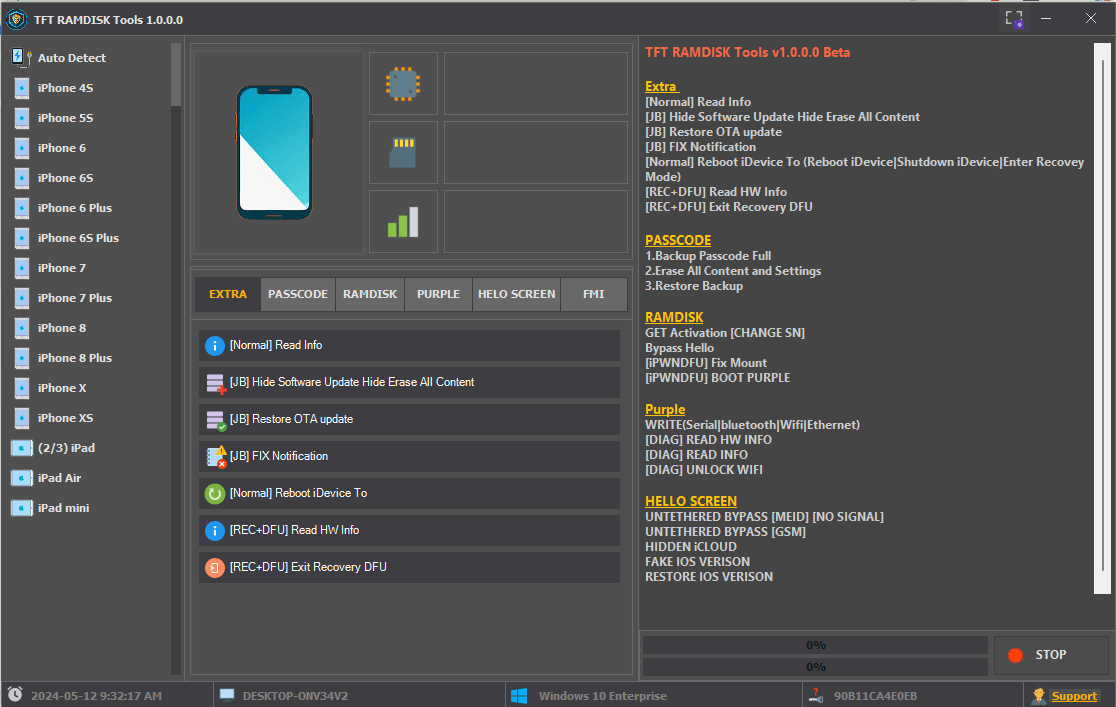Open the RAMDISK tab
The width and height of the screenshot is (1116, 707).
[x=369, y=294]
